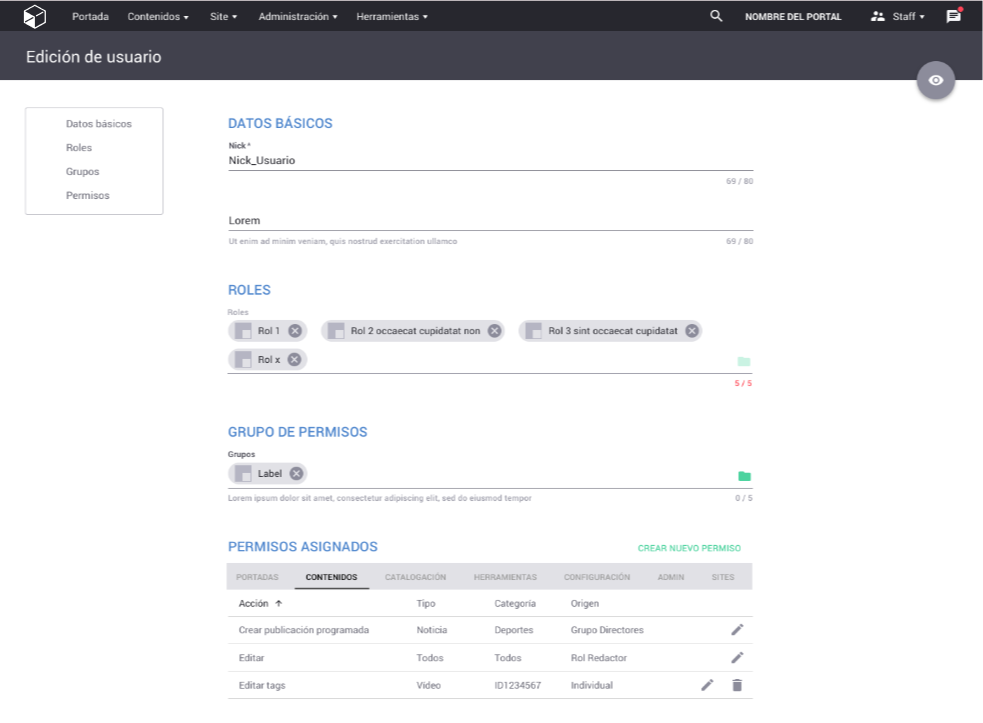The width and height of the screenshot is (983, 723).
Task: Toggle the floating preview eye button
Action: click(936, 80)
